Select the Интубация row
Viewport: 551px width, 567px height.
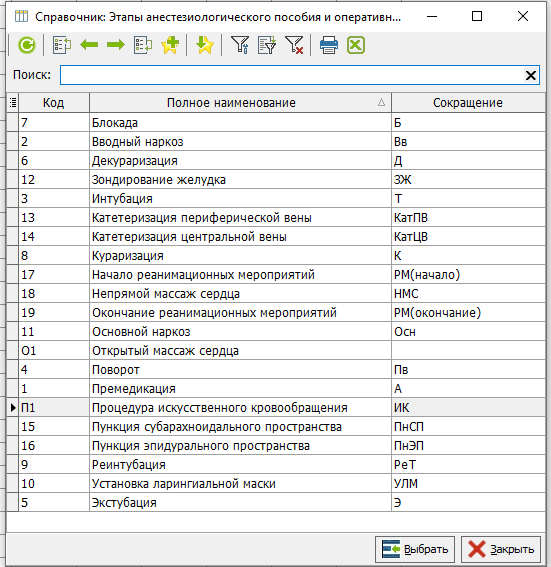point(276,199)
